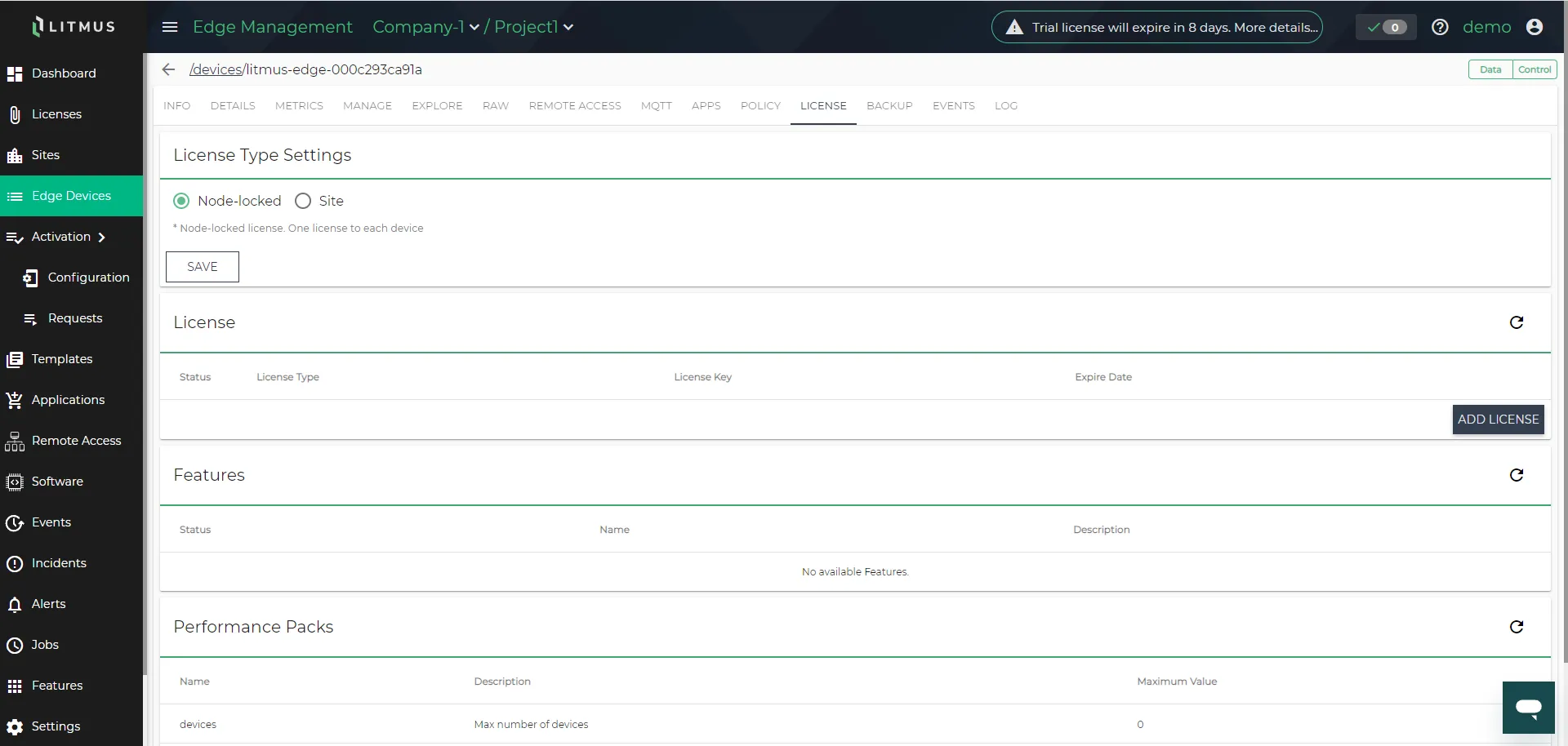The image size is (1568, 746).
Task: Refresh the Features section
Action: 1517,475
